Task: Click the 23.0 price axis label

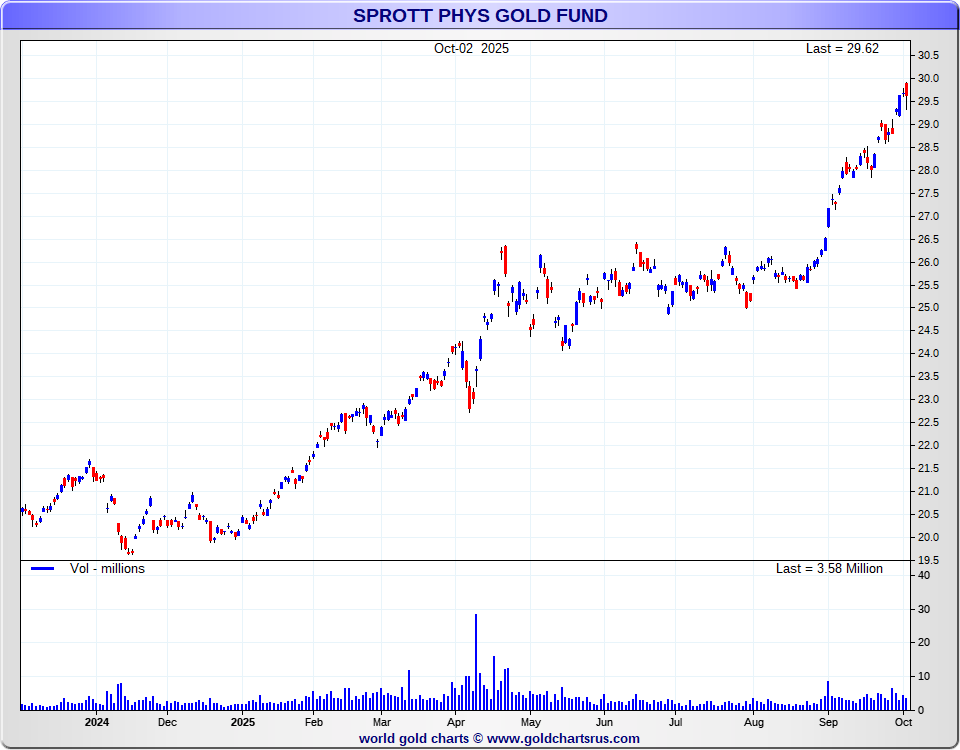Action: tap(928, 399)
